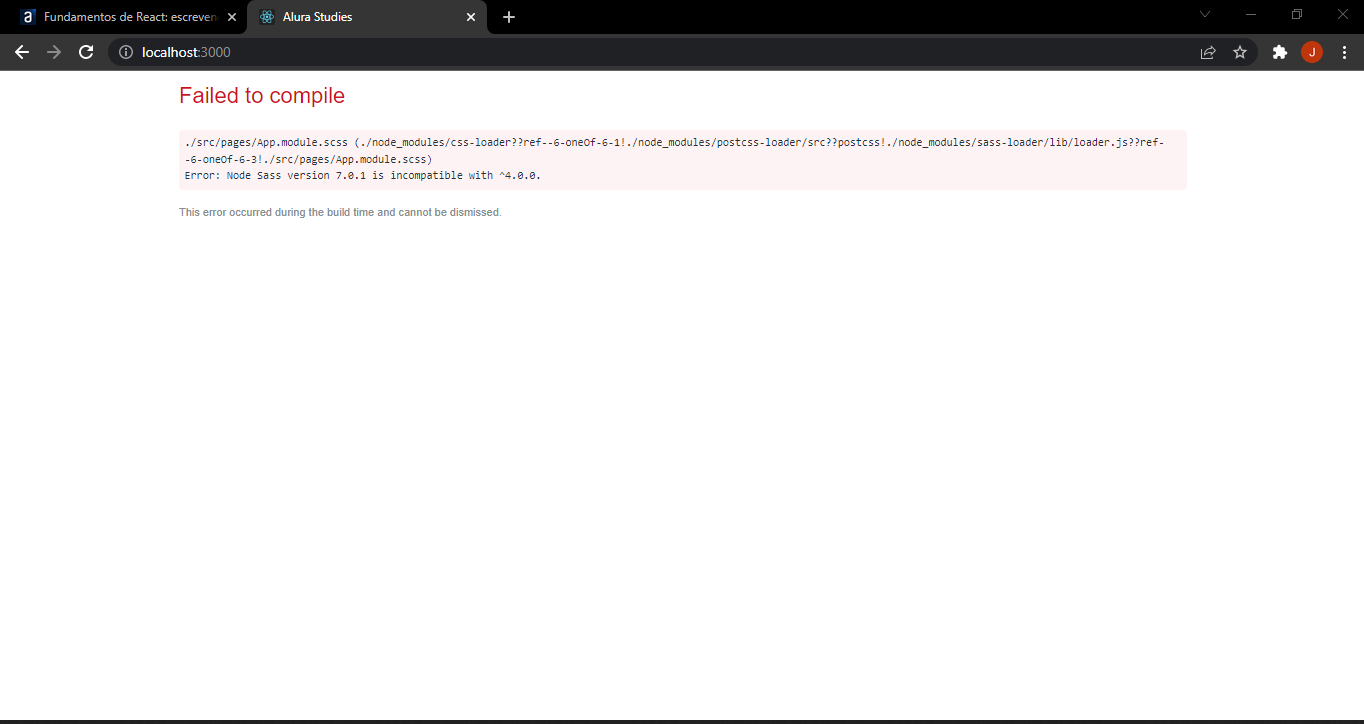Open the profile avatar J
Viewport: 1364px width, 724px height.
(x=1312, y=52)
